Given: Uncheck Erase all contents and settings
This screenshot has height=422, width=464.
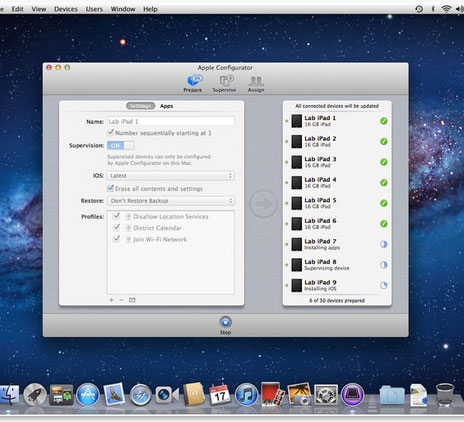Looking at the screenshot, I should (111, 188).
